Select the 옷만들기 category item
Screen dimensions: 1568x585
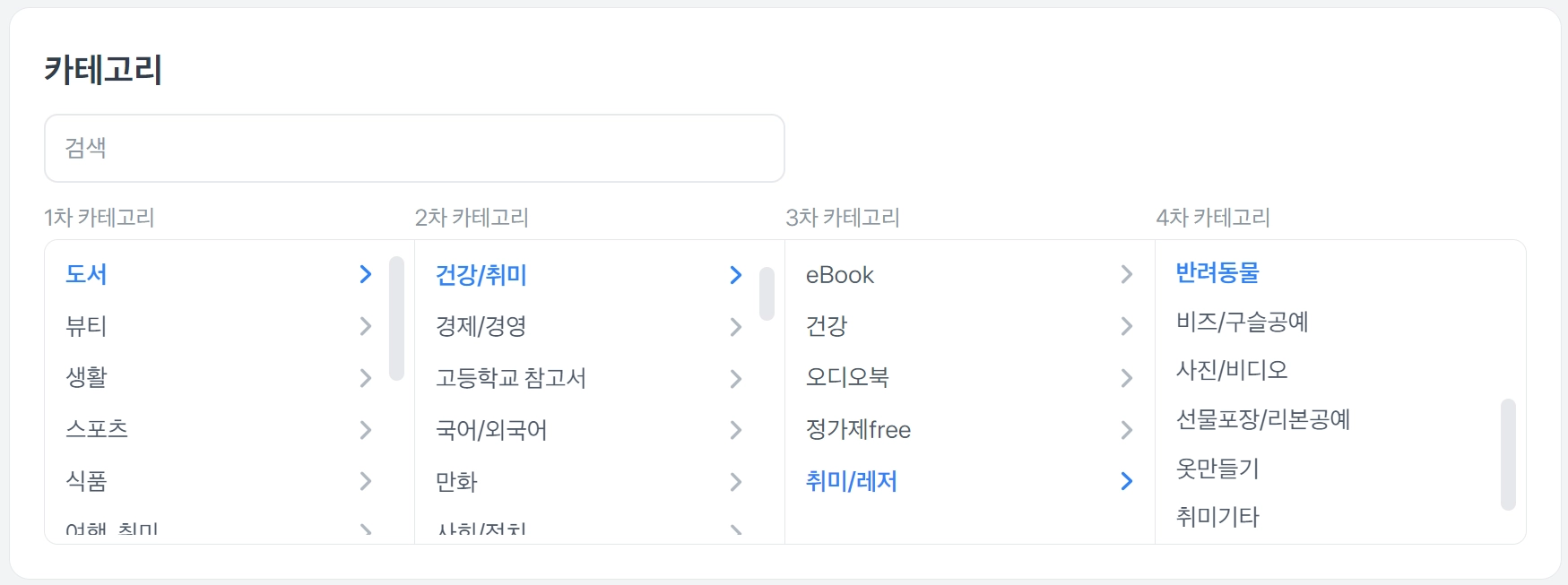pos(1217,468)
